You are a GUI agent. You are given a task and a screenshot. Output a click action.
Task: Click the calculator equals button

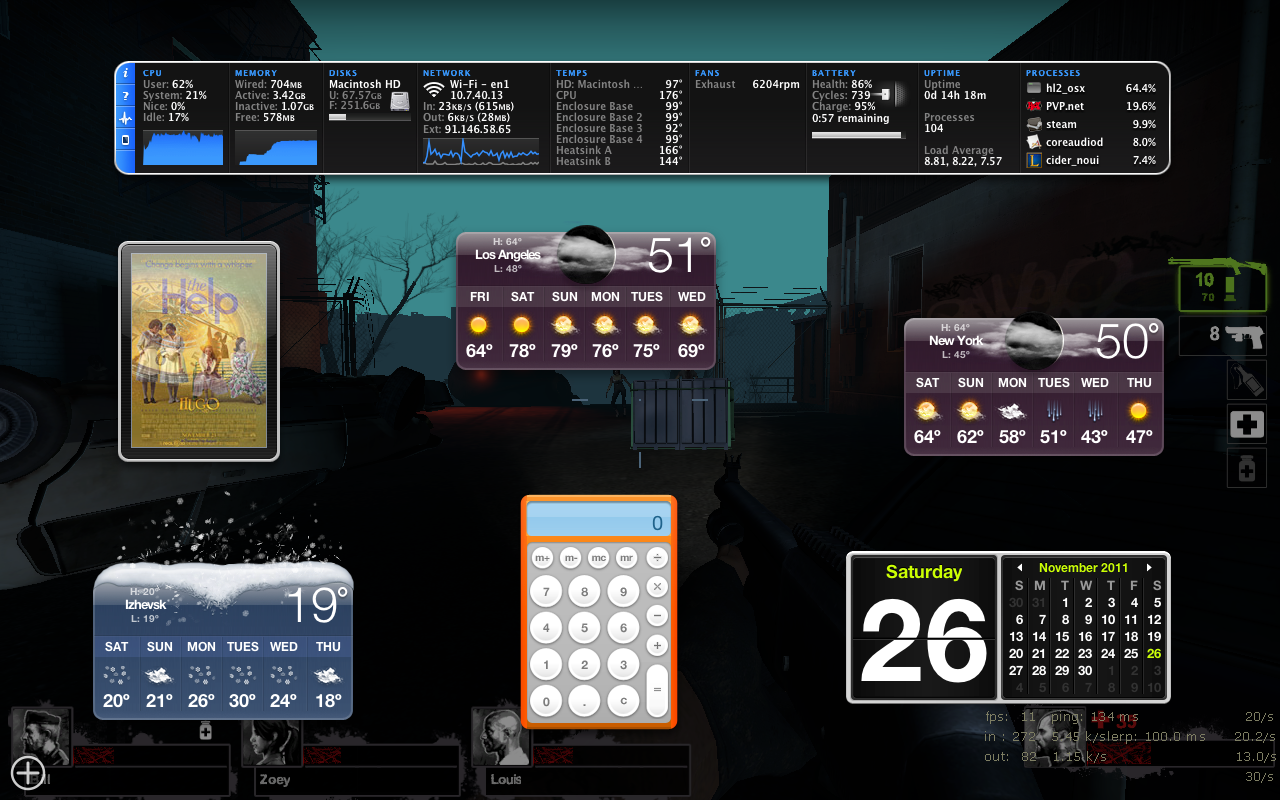(x=657, y=689)
